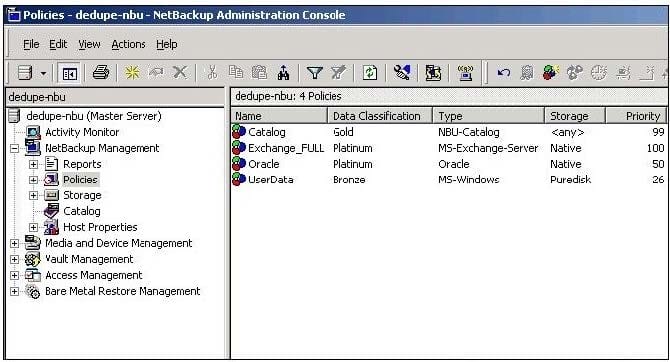Select the Exchange_FULL policy row
The image size is (670, 362).
click(x=449, y=148)
